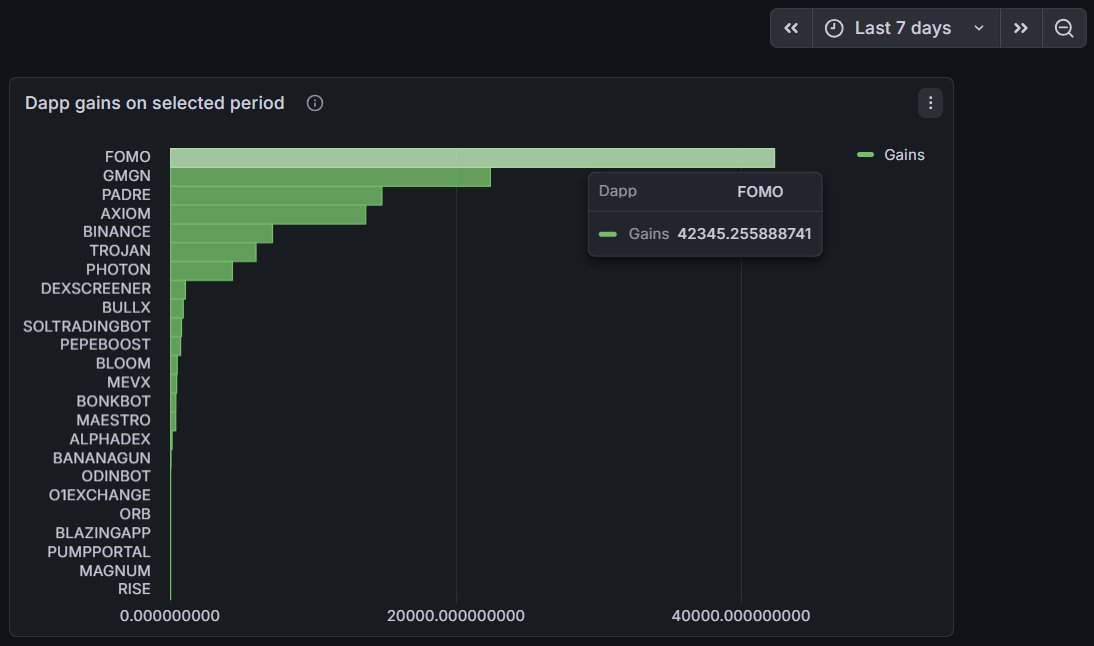1094x646 pixels.
Task: Click the 40000.000000000 x-axis tick
Action: coord(741,616)
